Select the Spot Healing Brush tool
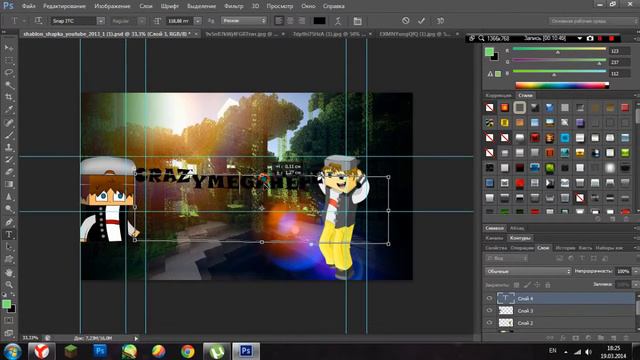640x360 pixels. click(x=9, y=123)
